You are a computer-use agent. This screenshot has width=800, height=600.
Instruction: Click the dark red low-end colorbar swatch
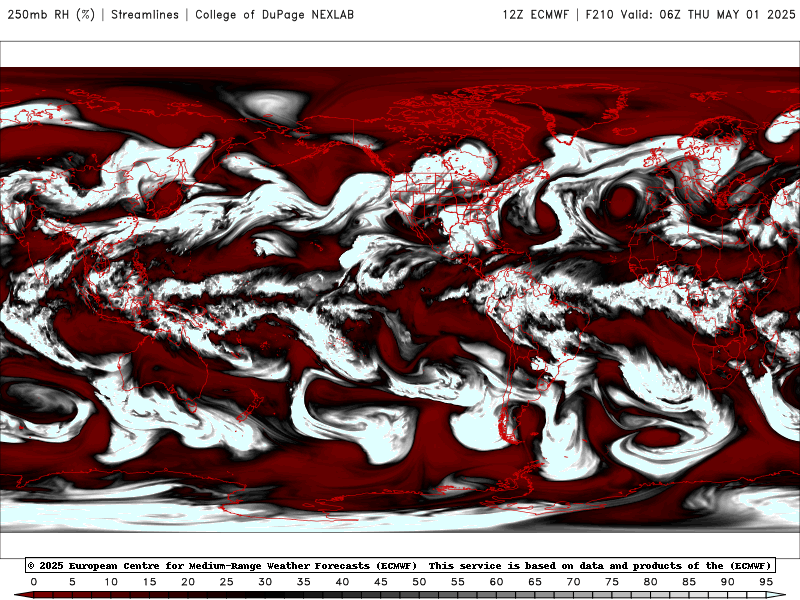(24, 595)
